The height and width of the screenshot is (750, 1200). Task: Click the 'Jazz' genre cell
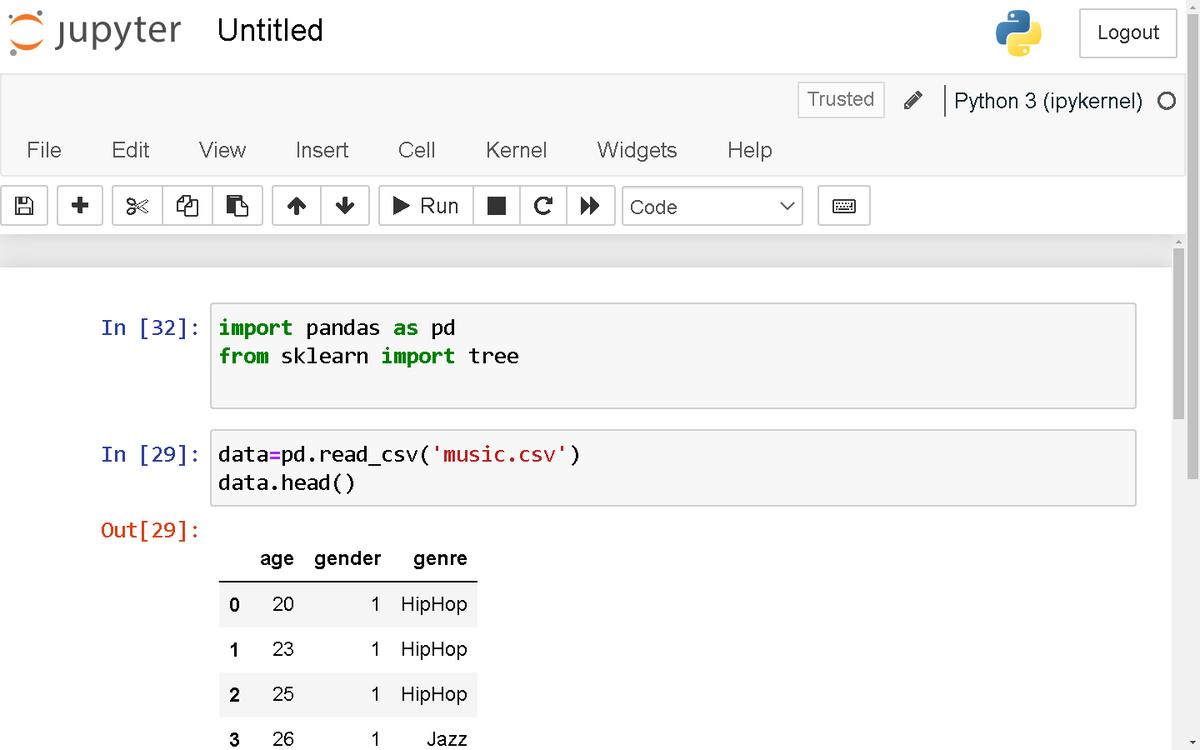(x=446, y=739)
